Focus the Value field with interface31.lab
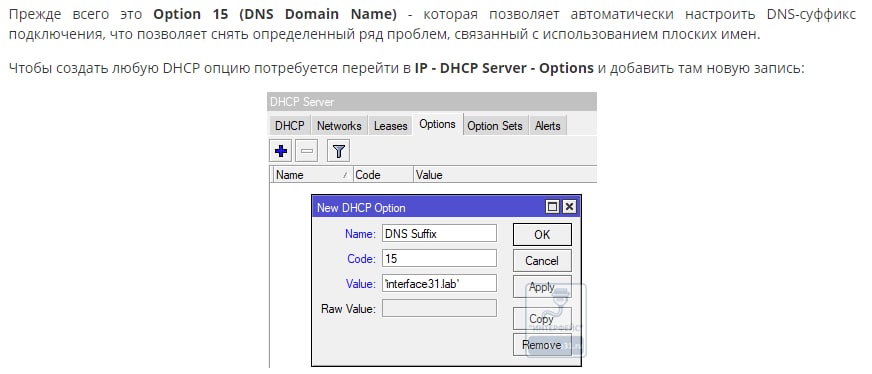872x374 pixels. [x=439, y=283]
